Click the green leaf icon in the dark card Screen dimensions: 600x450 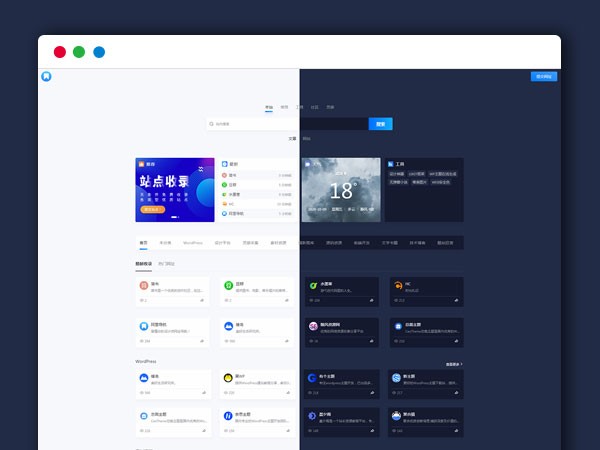coord(313,285)
